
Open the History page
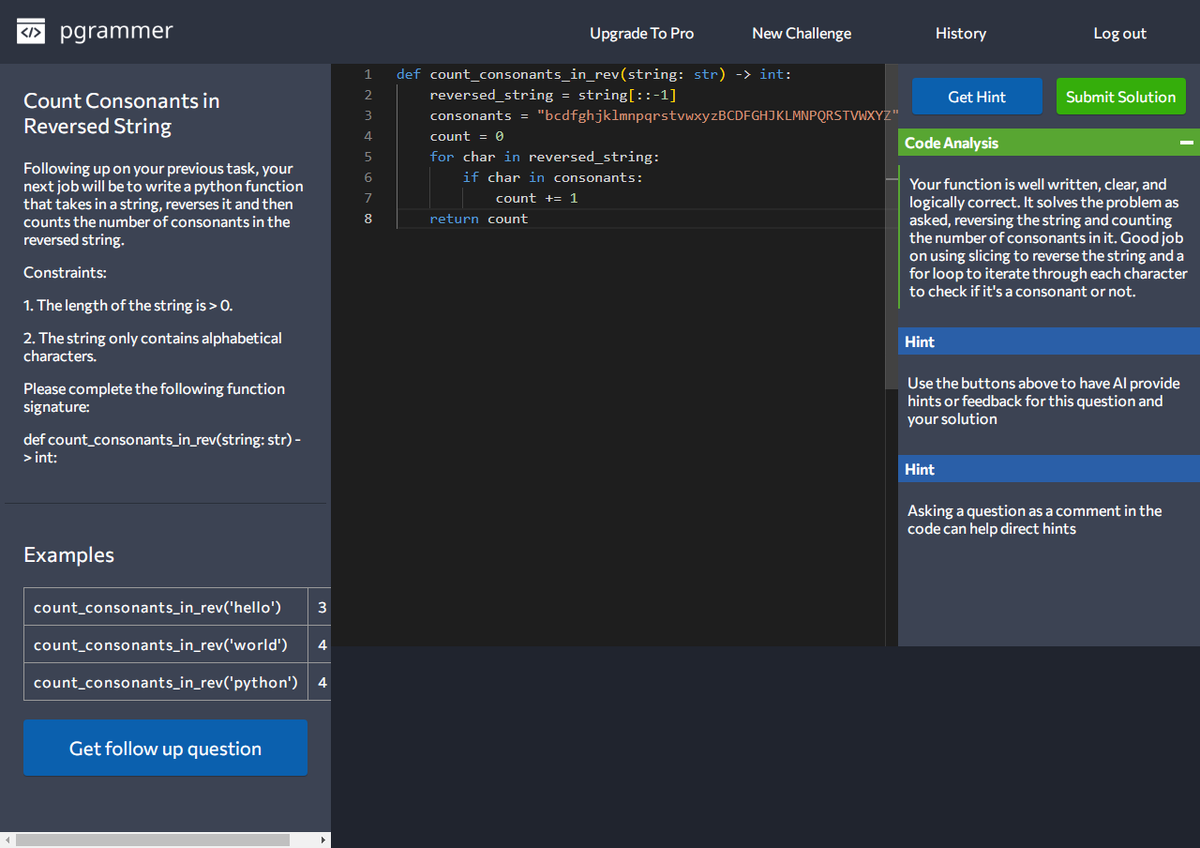point(960,33)
